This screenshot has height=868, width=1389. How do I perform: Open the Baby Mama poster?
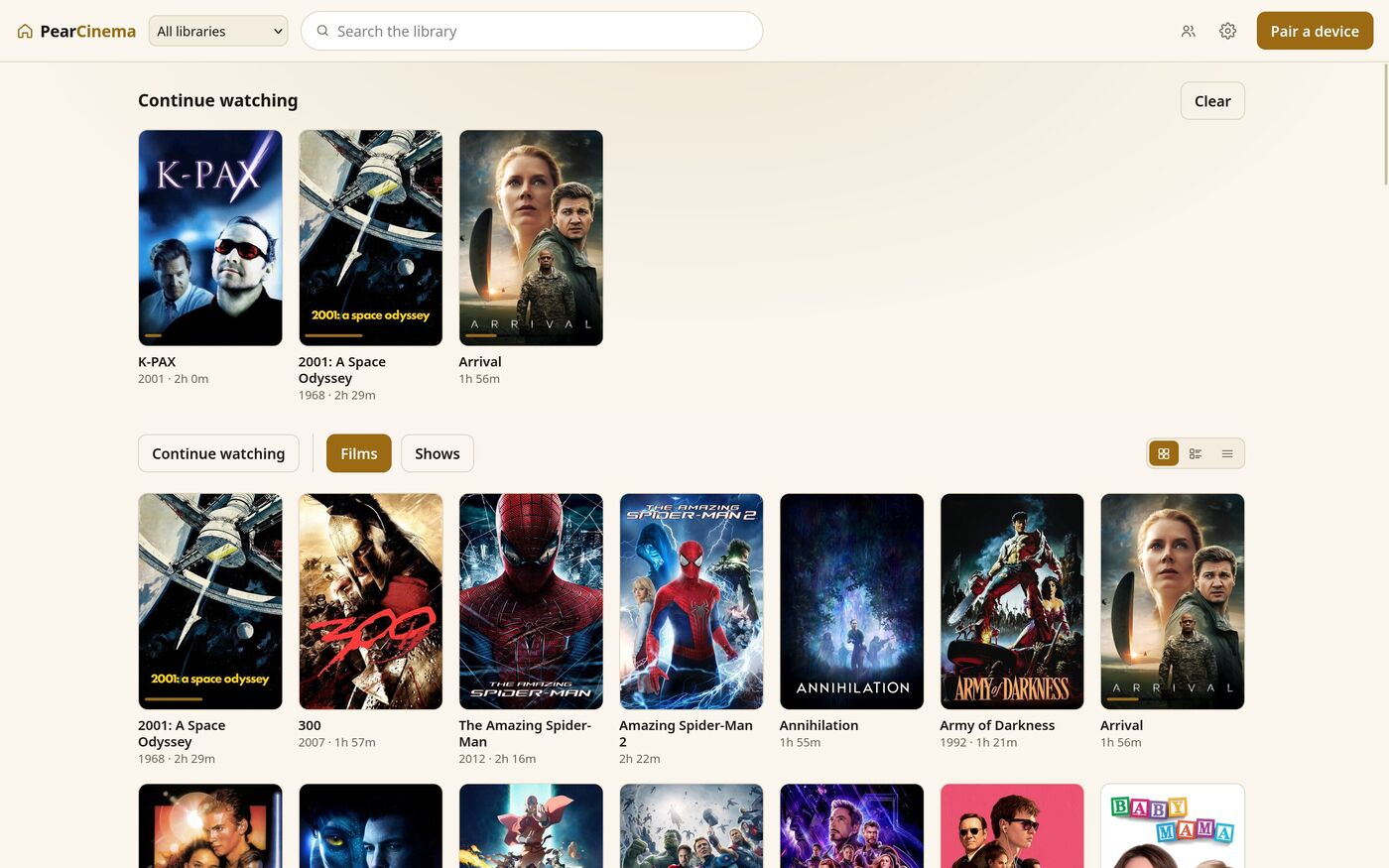click(x=1173, y=826)
